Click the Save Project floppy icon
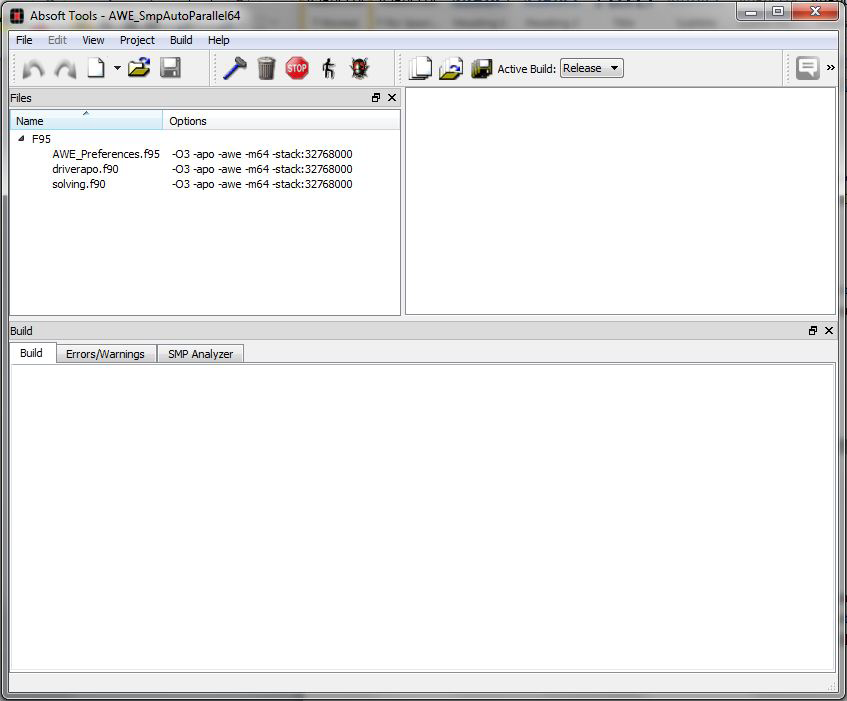The image size is (847, 701). click(481, 69)
